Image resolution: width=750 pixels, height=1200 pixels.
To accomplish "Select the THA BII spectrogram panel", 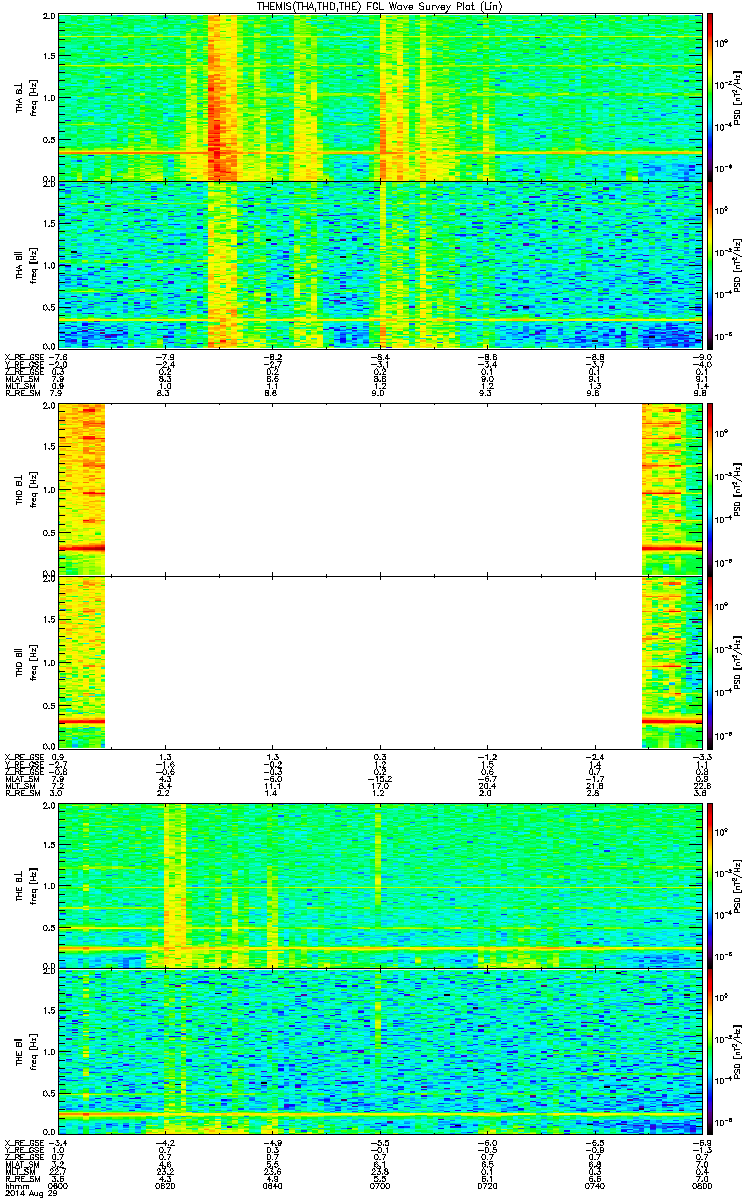I will tap(379, 265).
